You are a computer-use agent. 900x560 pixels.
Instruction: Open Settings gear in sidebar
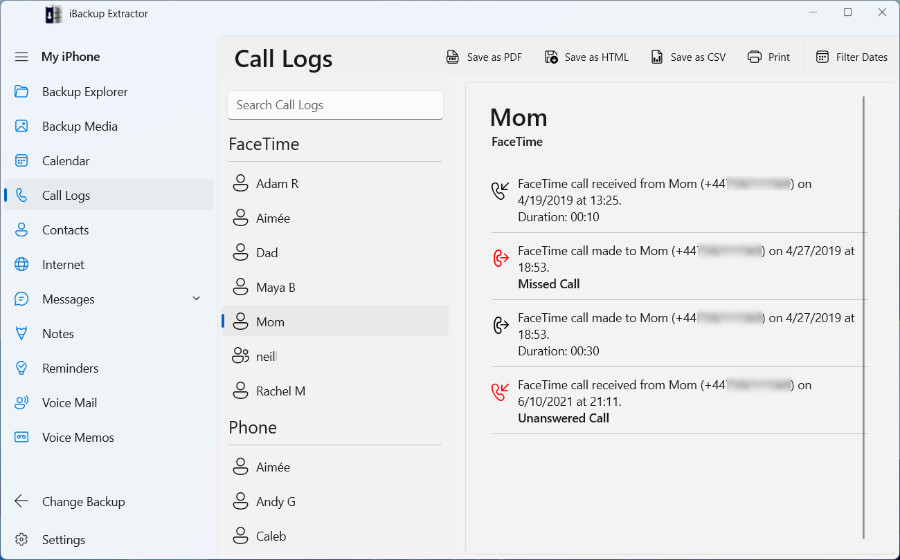21,540
